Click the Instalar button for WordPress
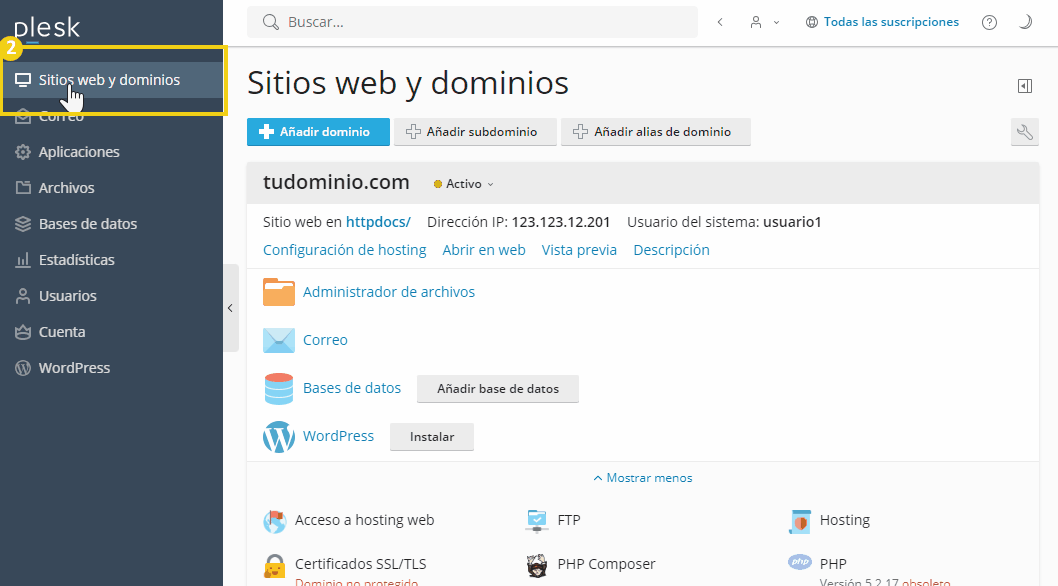Image resolution: width=1058 pixels, height=586 pixels. (x=432, y=437)
